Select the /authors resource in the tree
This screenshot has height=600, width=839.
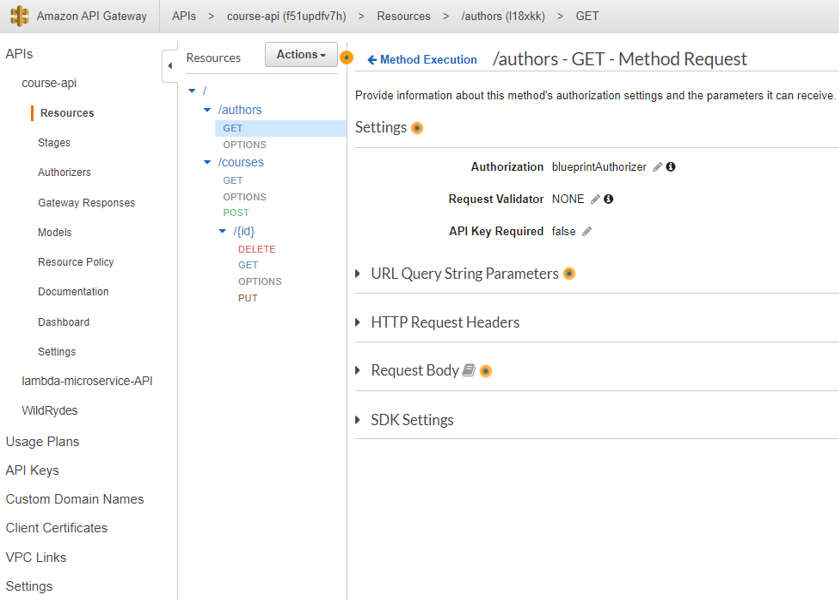click(x=240, y=110)
